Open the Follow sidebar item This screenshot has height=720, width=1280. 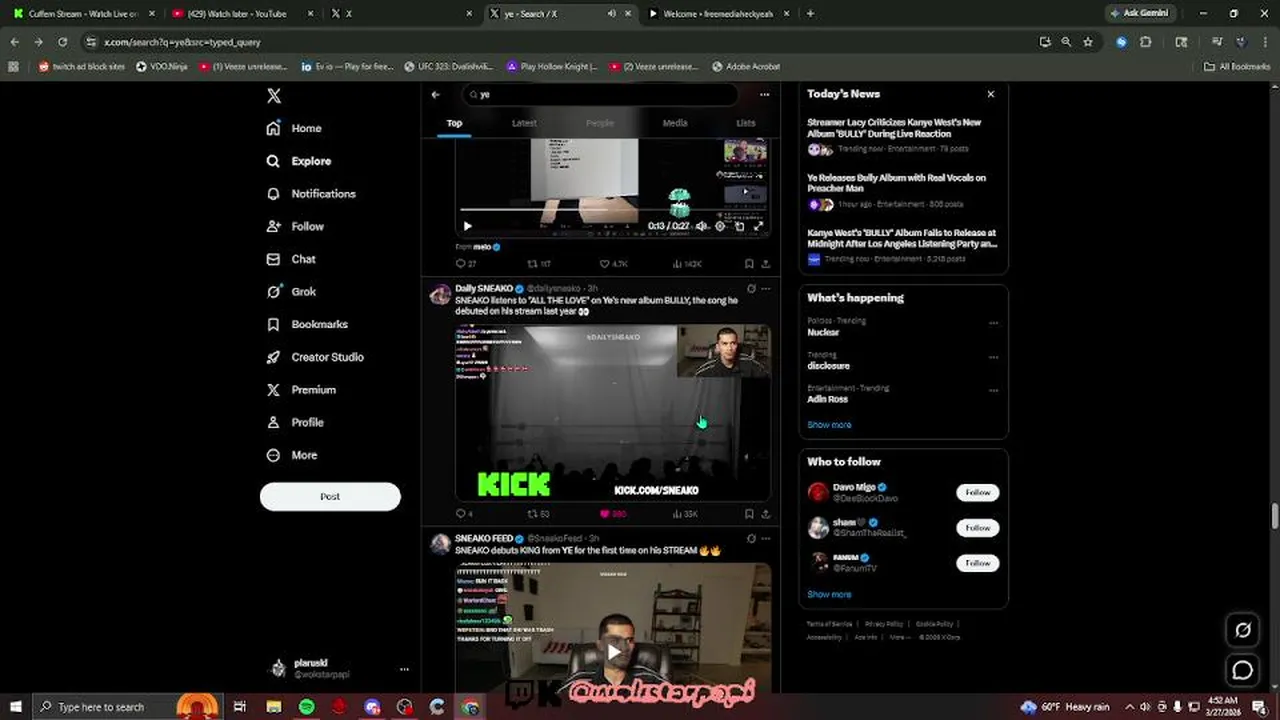(295, 227)
